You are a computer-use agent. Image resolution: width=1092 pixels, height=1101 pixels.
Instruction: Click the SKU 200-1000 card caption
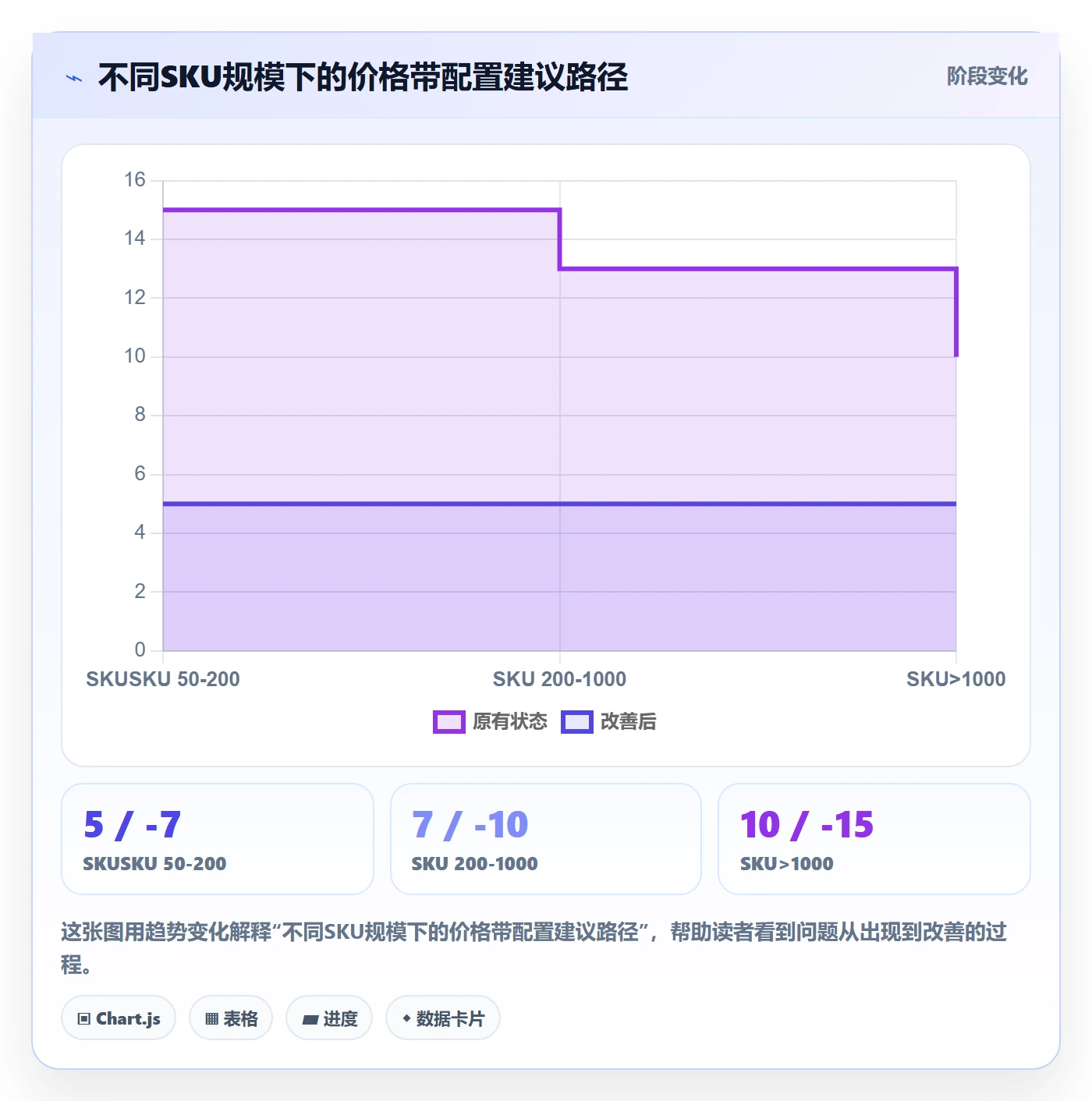tap(474, 864)
